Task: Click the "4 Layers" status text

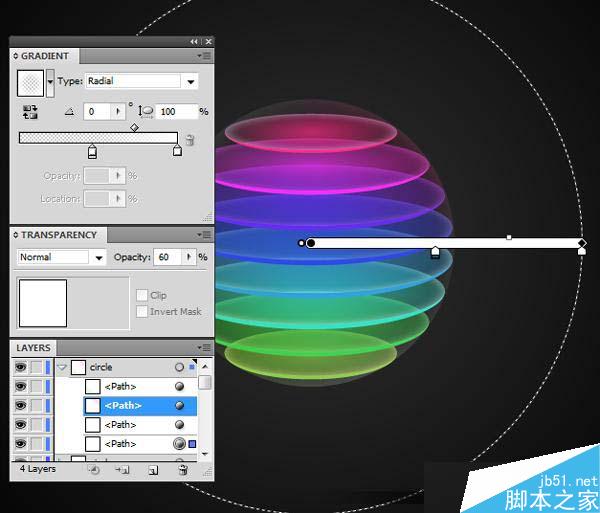Action: tap(38, 469)
